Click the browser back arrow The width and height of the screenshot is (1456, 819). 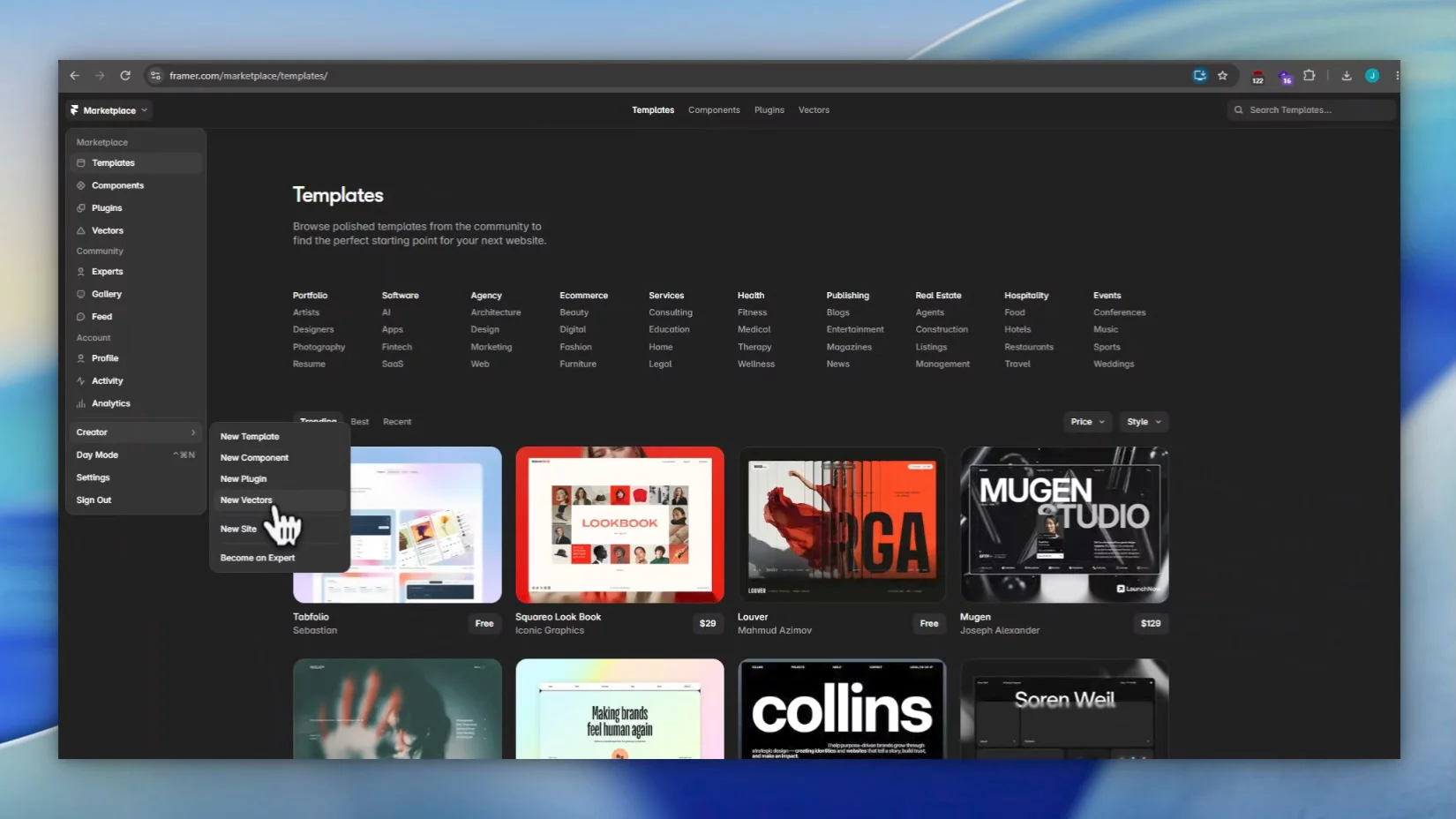[x=75, y=76]
